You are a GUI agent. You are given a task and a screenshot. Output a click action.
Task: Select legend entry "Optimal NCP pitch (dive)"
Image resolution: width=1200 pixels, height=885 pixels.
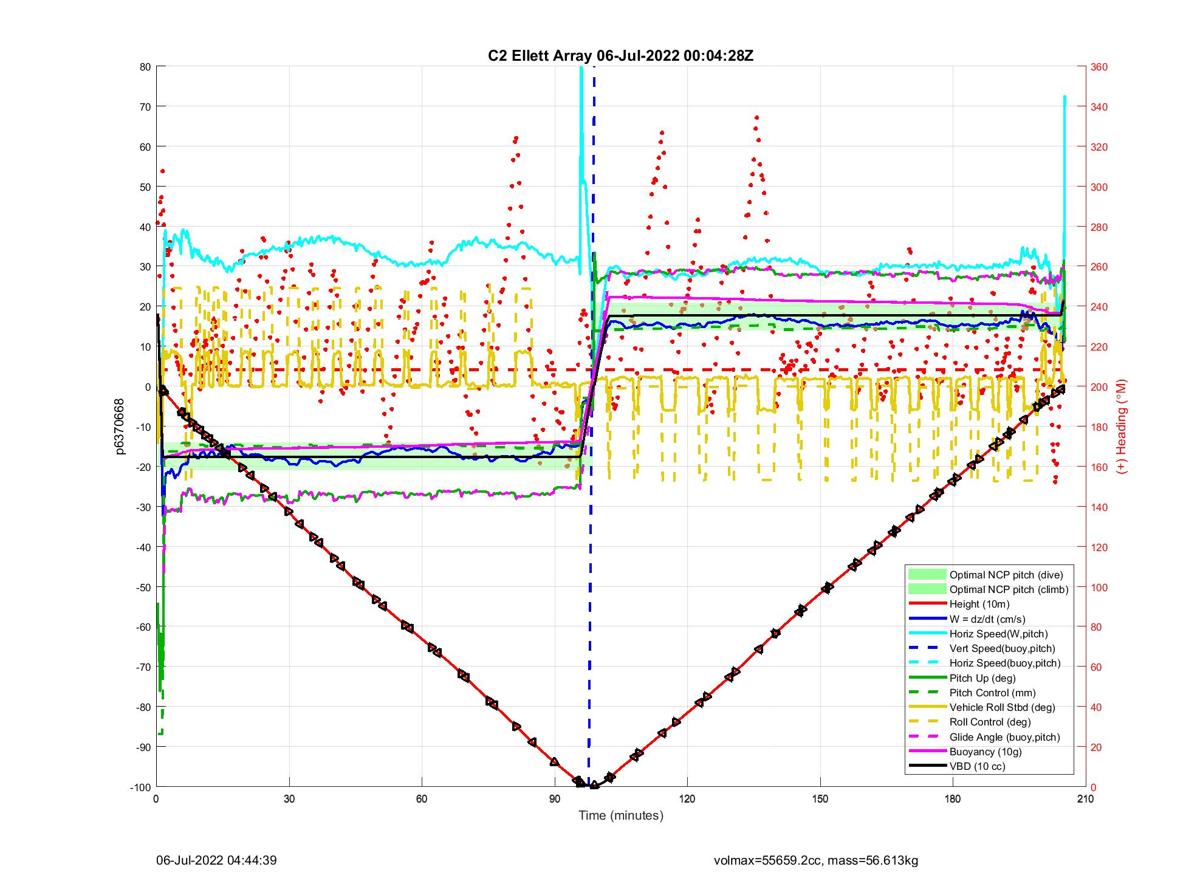tap(1008, 575)
